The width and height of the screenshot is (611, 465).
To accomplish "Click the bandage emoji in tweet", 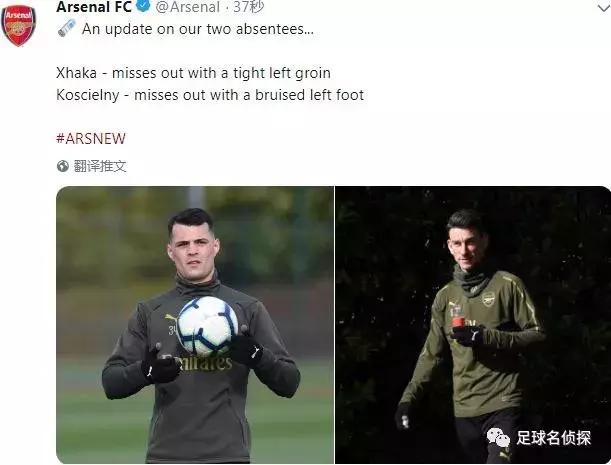I will (67, 28).
